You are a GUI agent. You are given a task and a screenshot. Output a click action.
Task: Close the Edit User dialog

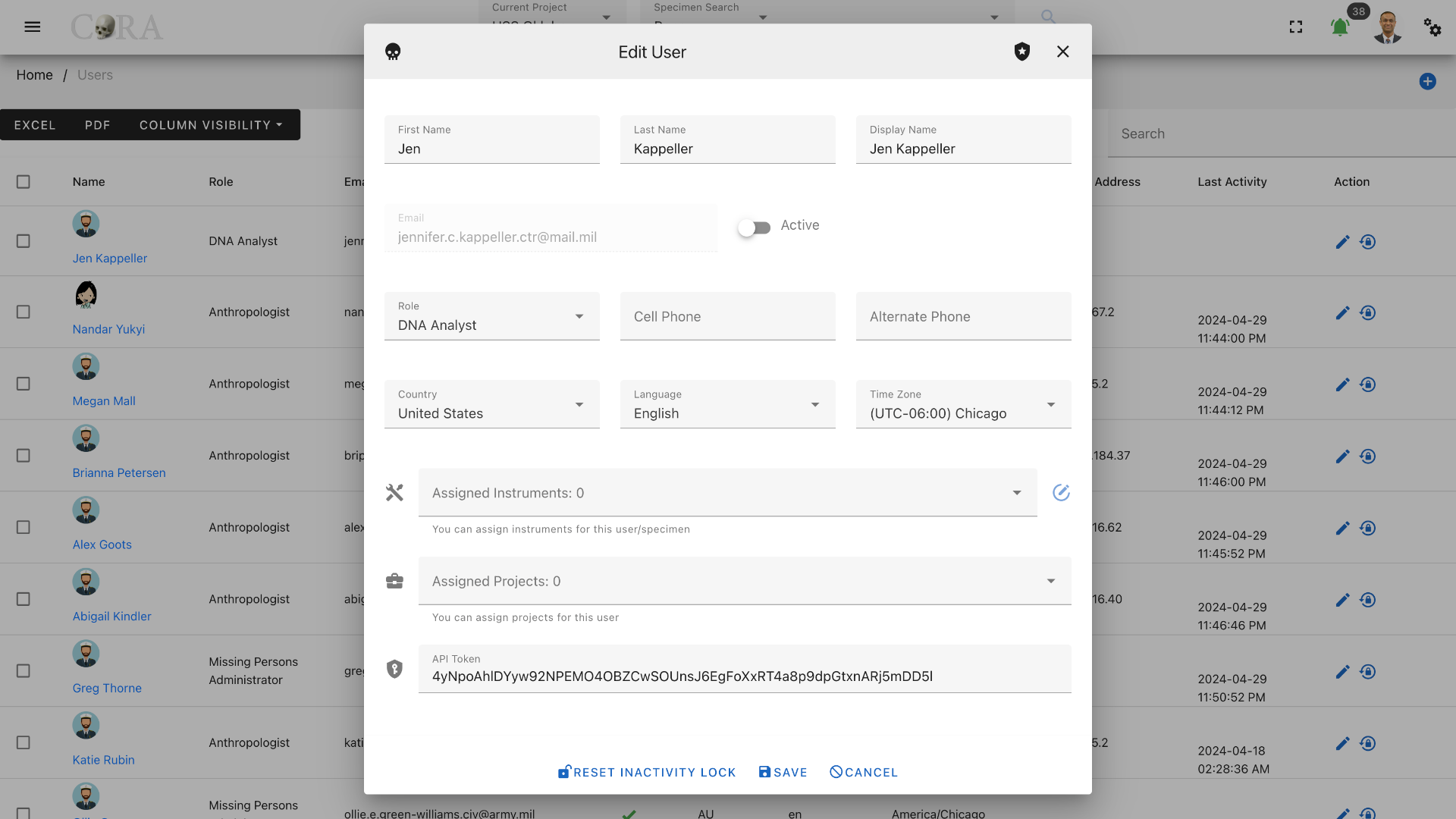(1063, 52)
